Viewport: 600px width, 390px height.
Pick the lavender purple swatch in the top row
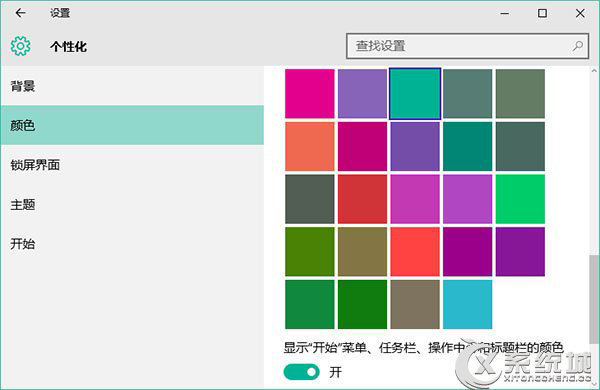pyautogui.click(x=362, y=94)
